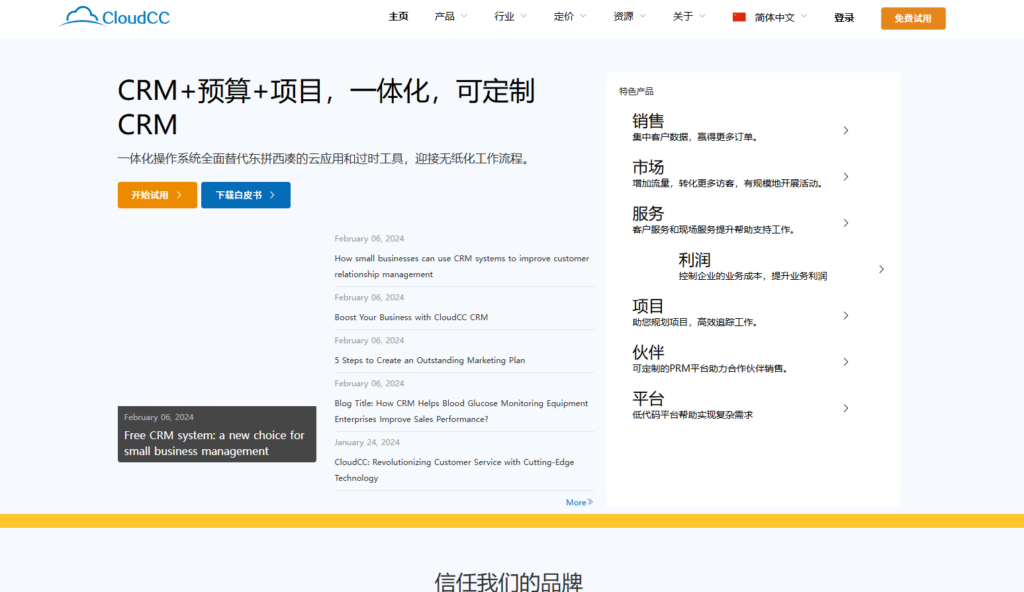
Task: Click the chevron next to 平台 product
Action: click(845, 407)
